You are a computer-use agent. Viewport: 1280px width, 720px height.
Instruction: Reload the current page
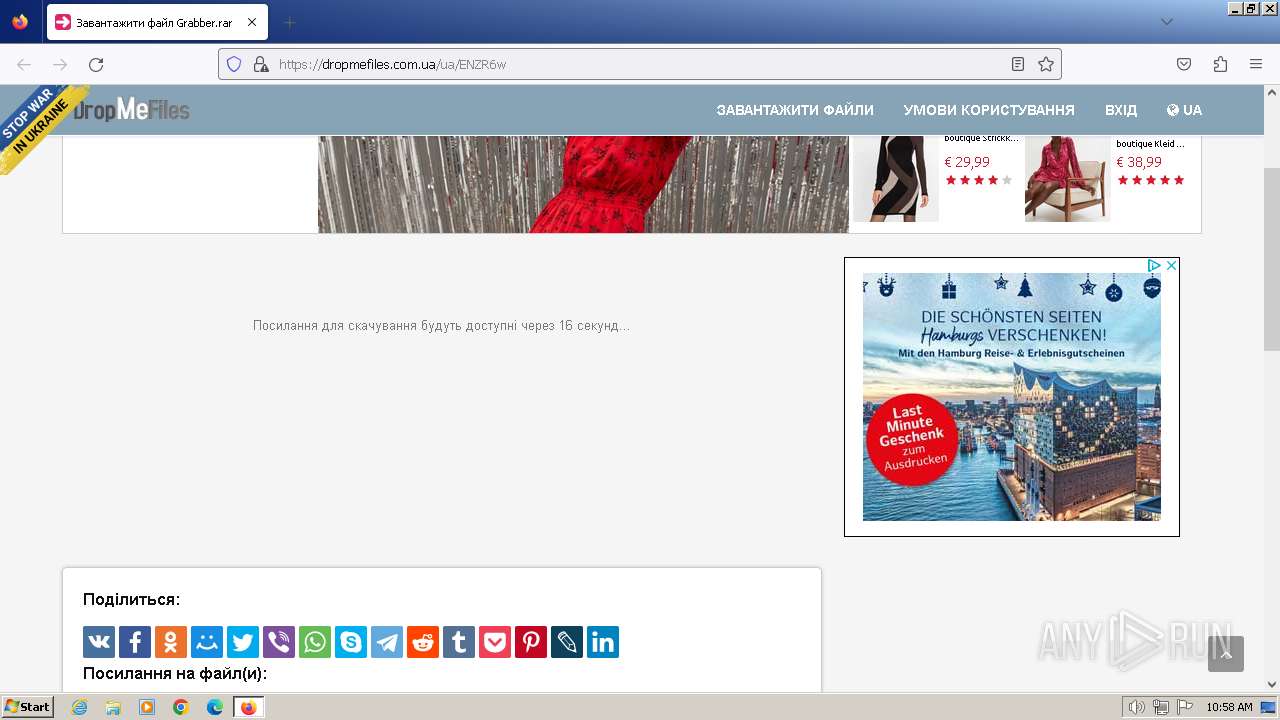(x=96, y=64)
